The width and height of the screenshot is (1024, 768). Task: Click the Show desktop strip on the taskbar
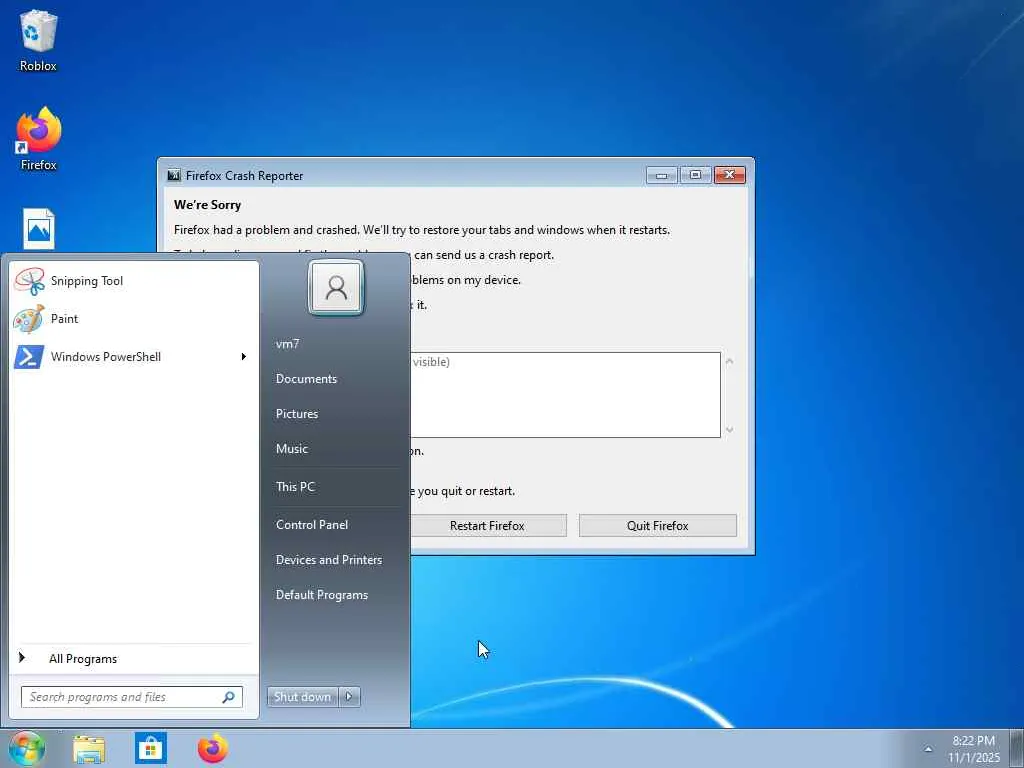tap(1017, 748)
